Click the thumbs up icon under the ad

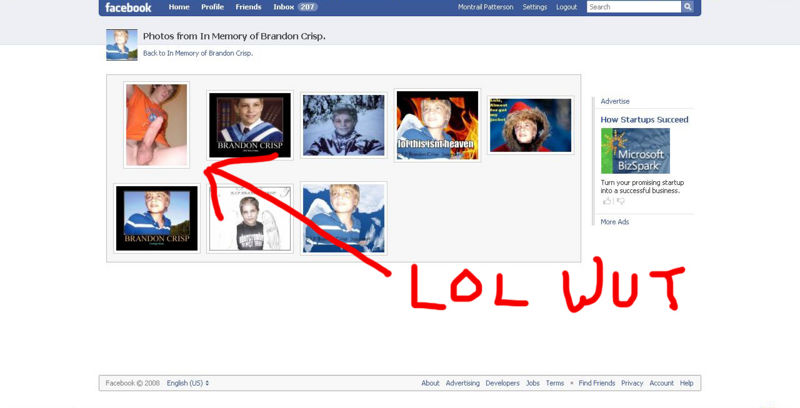coord(606,201)
